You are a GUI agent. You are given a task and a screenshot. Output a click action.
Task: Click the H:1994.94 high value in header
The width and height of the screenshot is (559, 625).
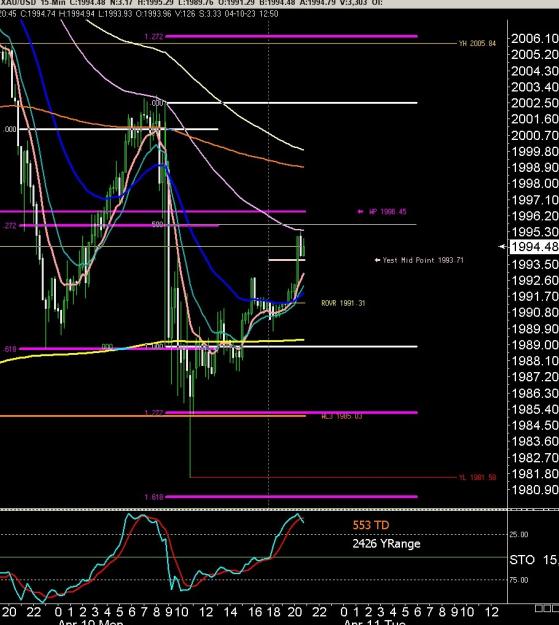click(77, 14)
